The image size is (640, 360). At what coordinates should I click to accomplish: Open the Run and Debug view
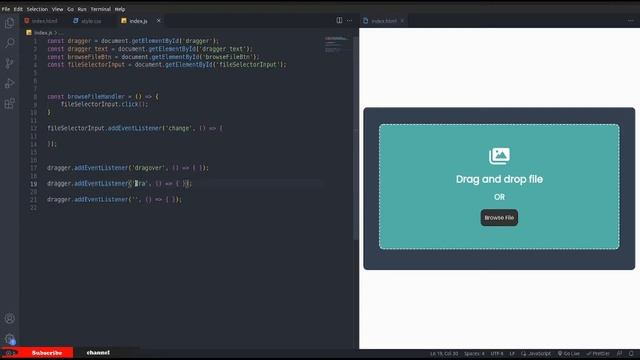coord(9,83)
